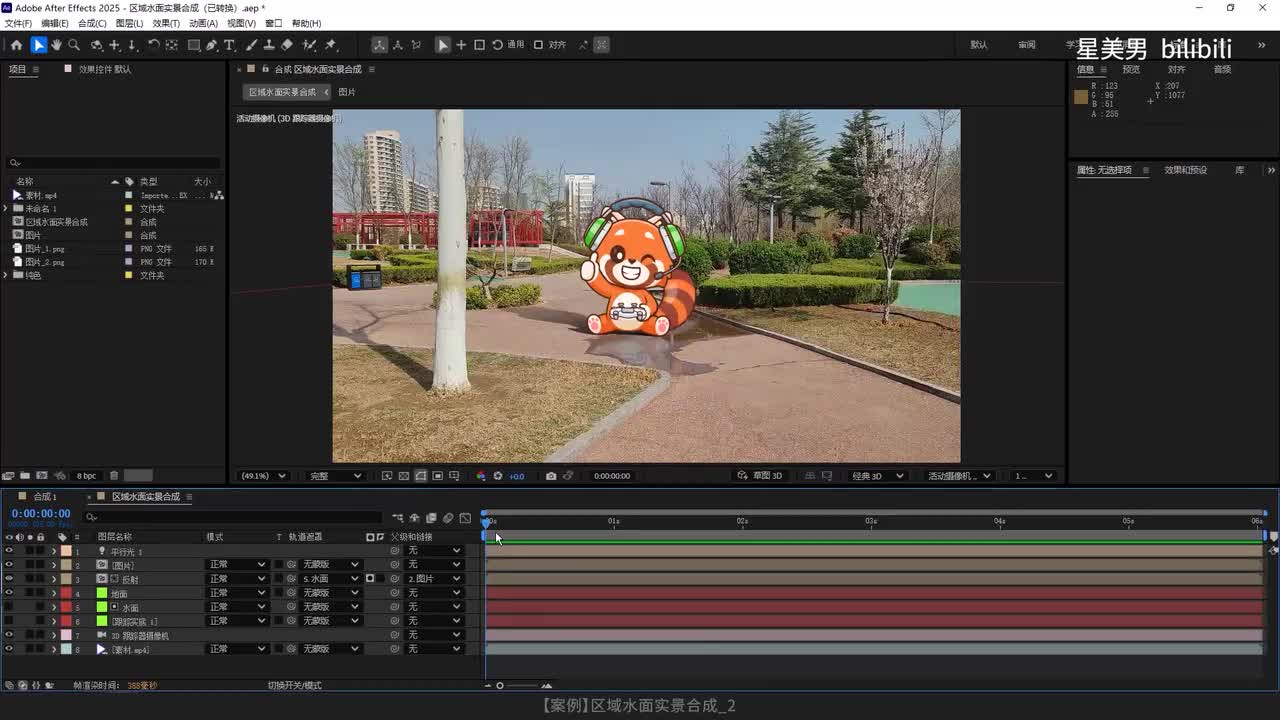
Task: Open channel and color management icon
Action: click(x=481, y=476)
